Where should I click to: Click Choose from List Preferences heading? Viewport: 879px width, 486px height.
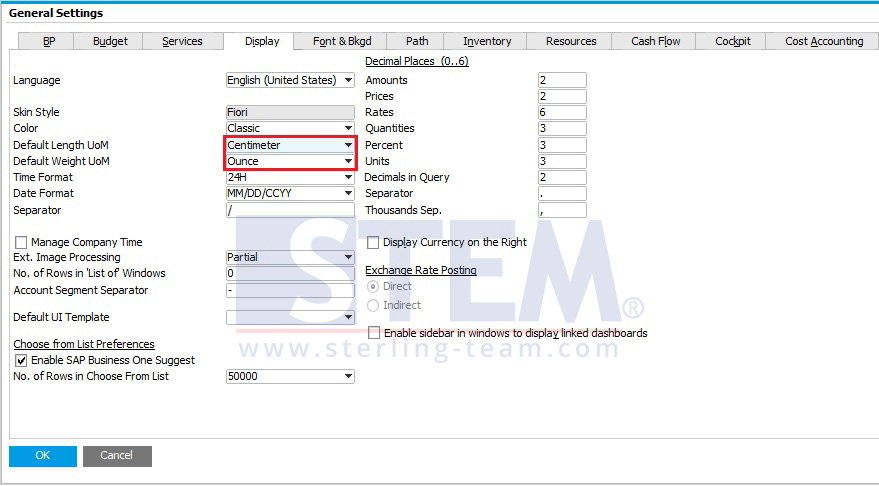click(x=84, y=344)
